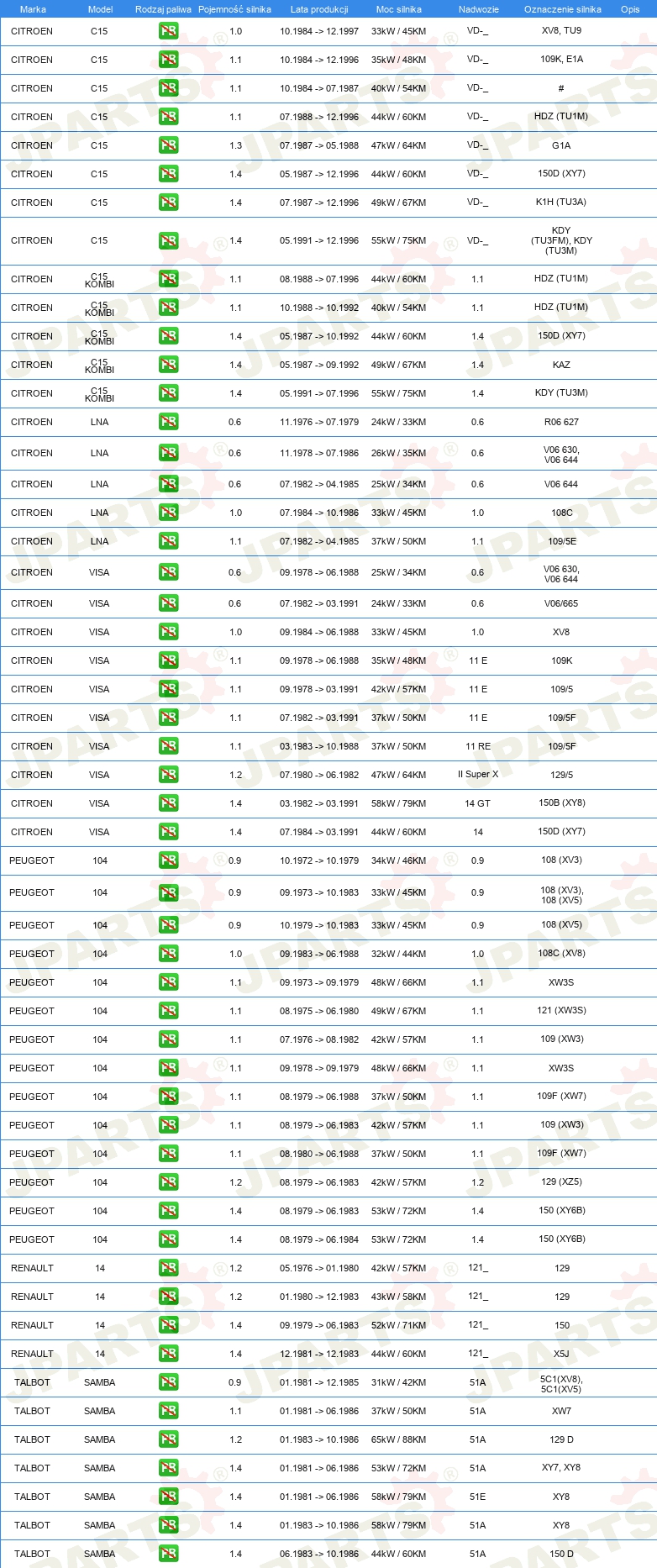Click the Rodzaj paliwa column header
The height and width of the screenshot is (1568, 657).
163,9
